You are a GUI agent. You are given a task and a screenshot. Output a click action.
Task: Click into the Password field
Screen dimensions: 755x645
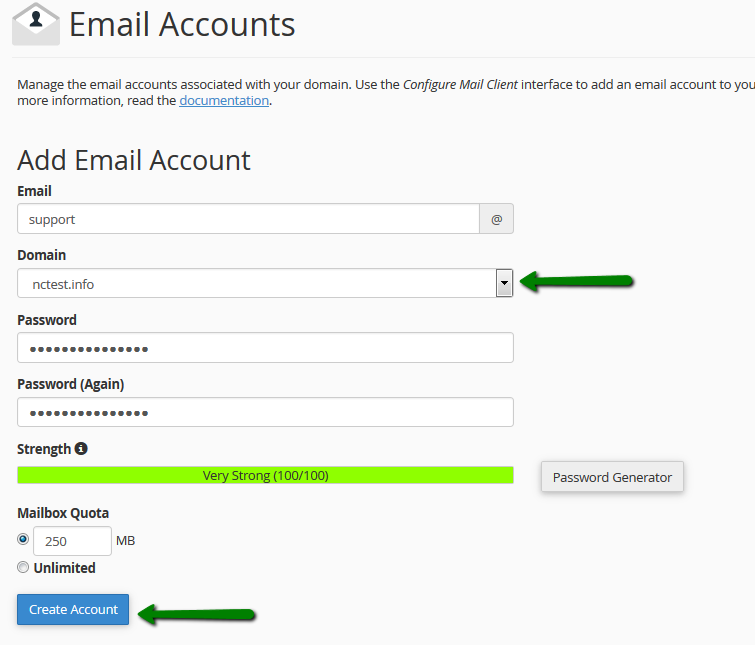(265, 348)
